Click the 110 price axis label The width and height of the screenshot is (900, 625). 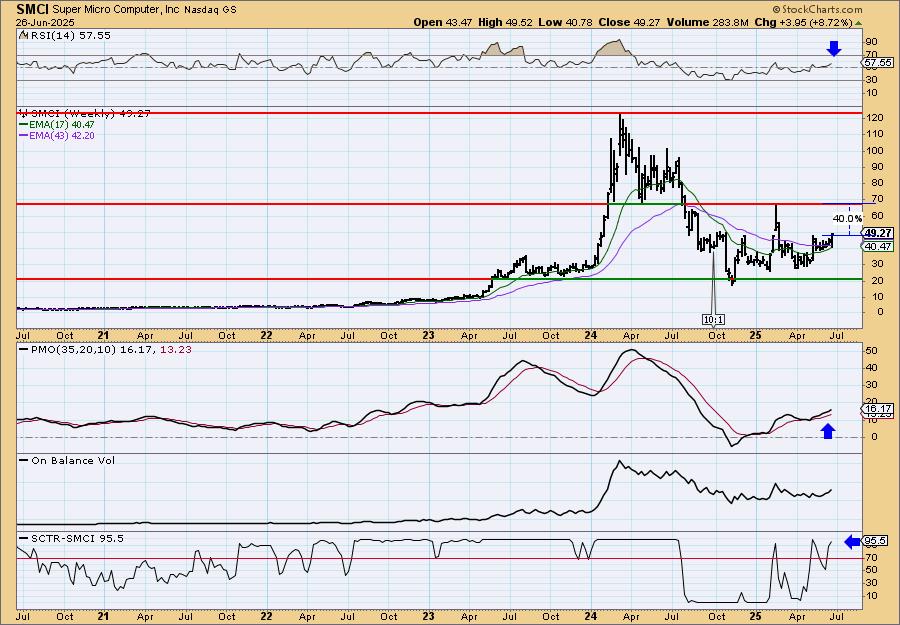875,134
